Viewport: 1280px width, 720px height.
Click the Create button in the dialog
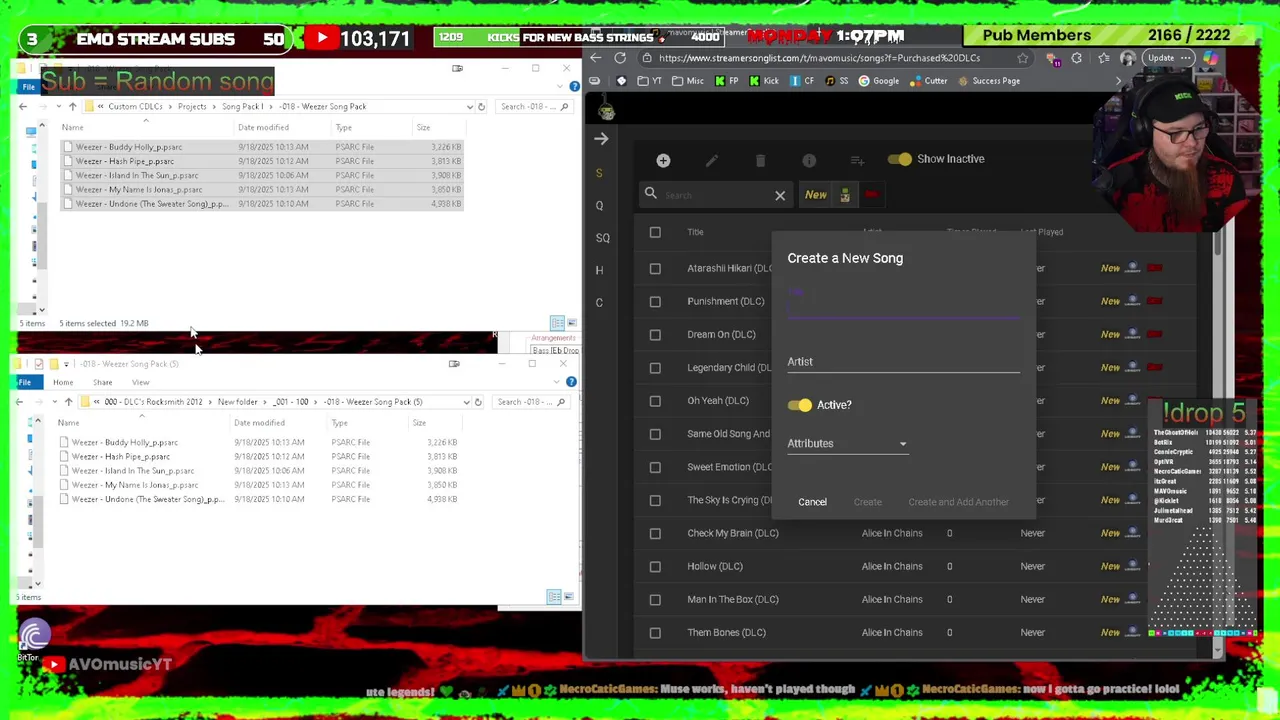(867, 502)
